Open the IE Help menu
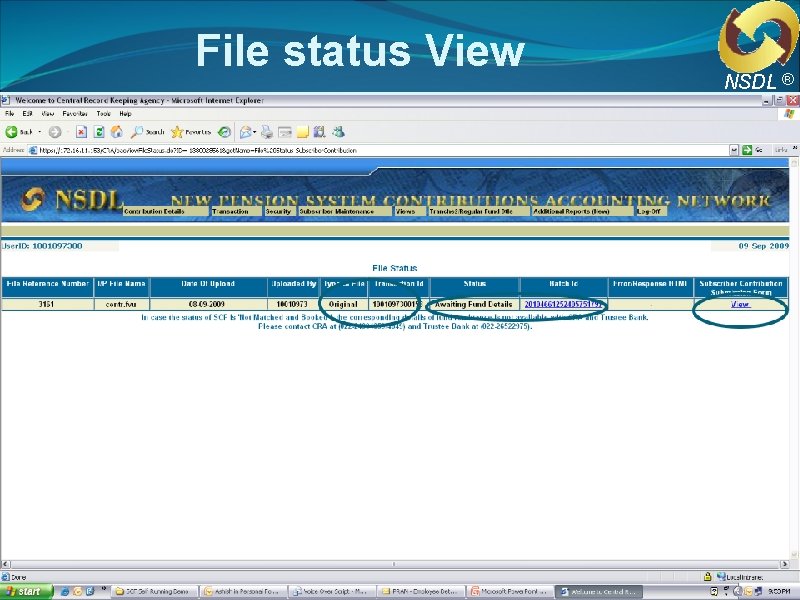The image size is (800, 600). pos(125,114)
